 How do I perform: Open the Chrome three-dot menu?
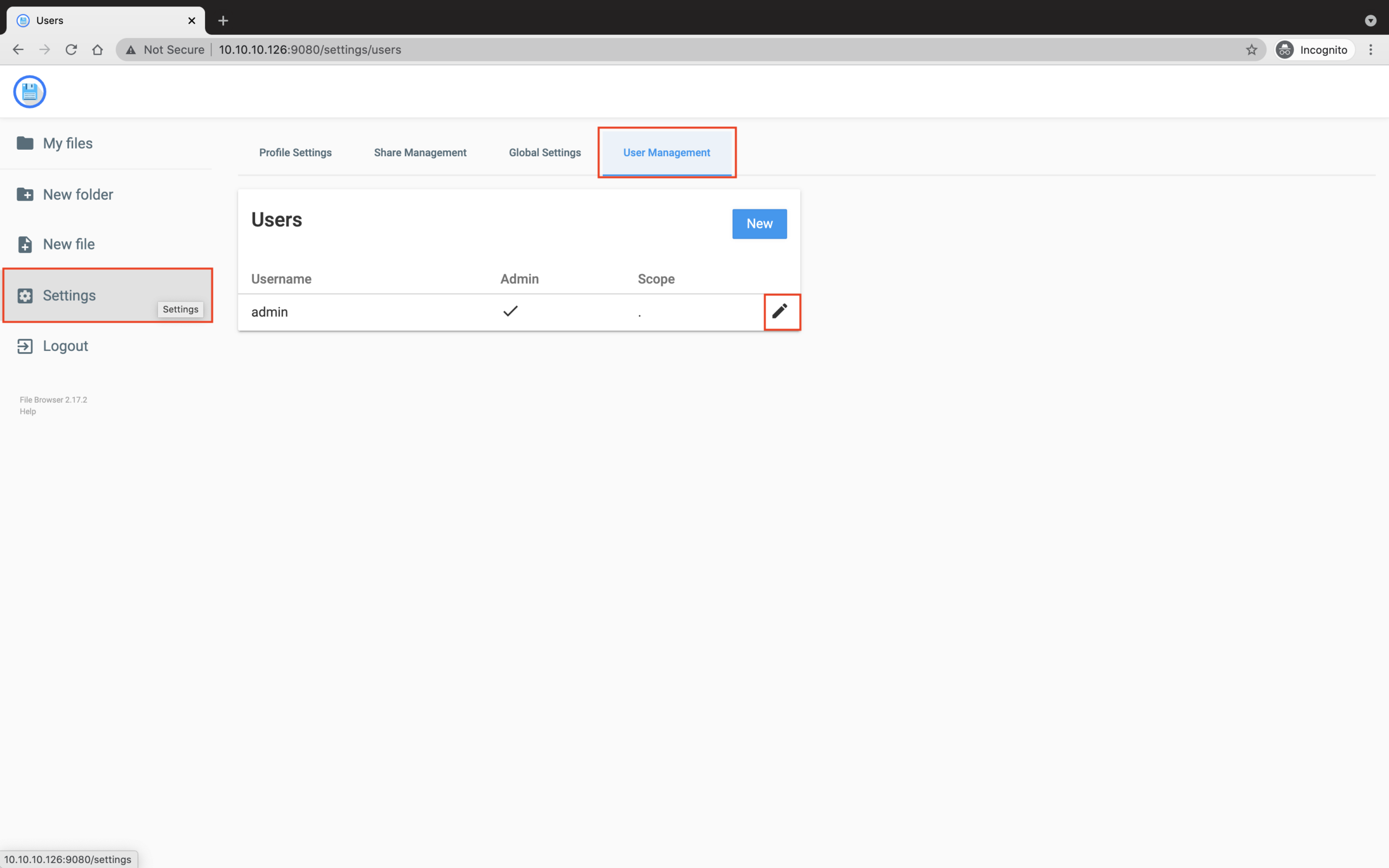click(x=1372, y=49)
